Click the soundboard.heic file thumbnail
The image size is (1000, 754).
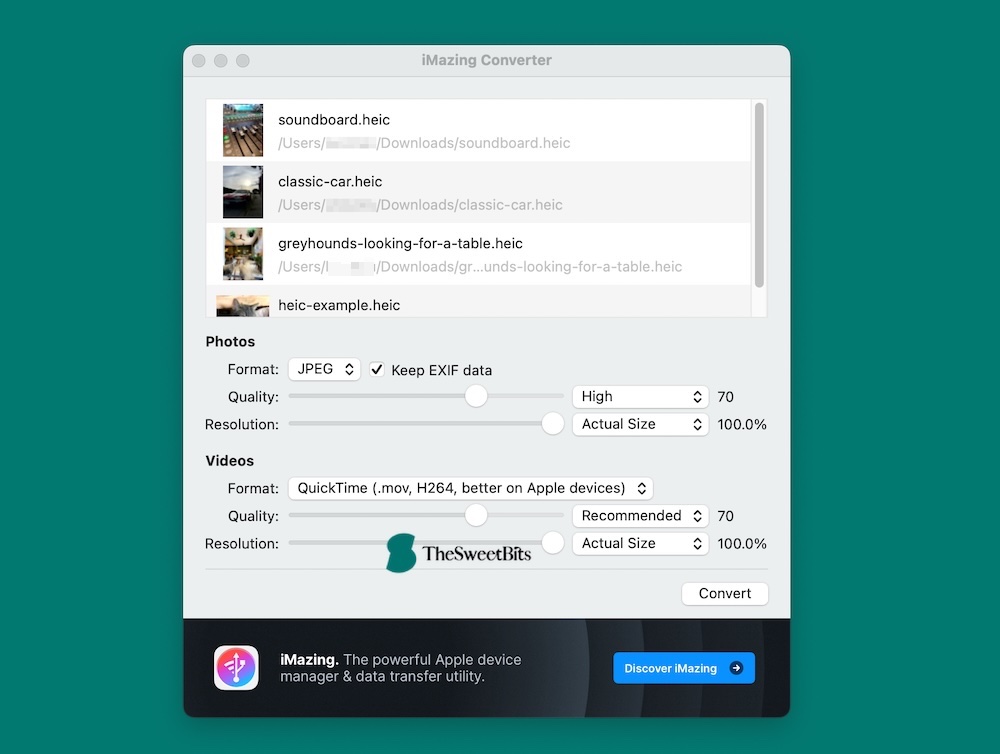242,130
